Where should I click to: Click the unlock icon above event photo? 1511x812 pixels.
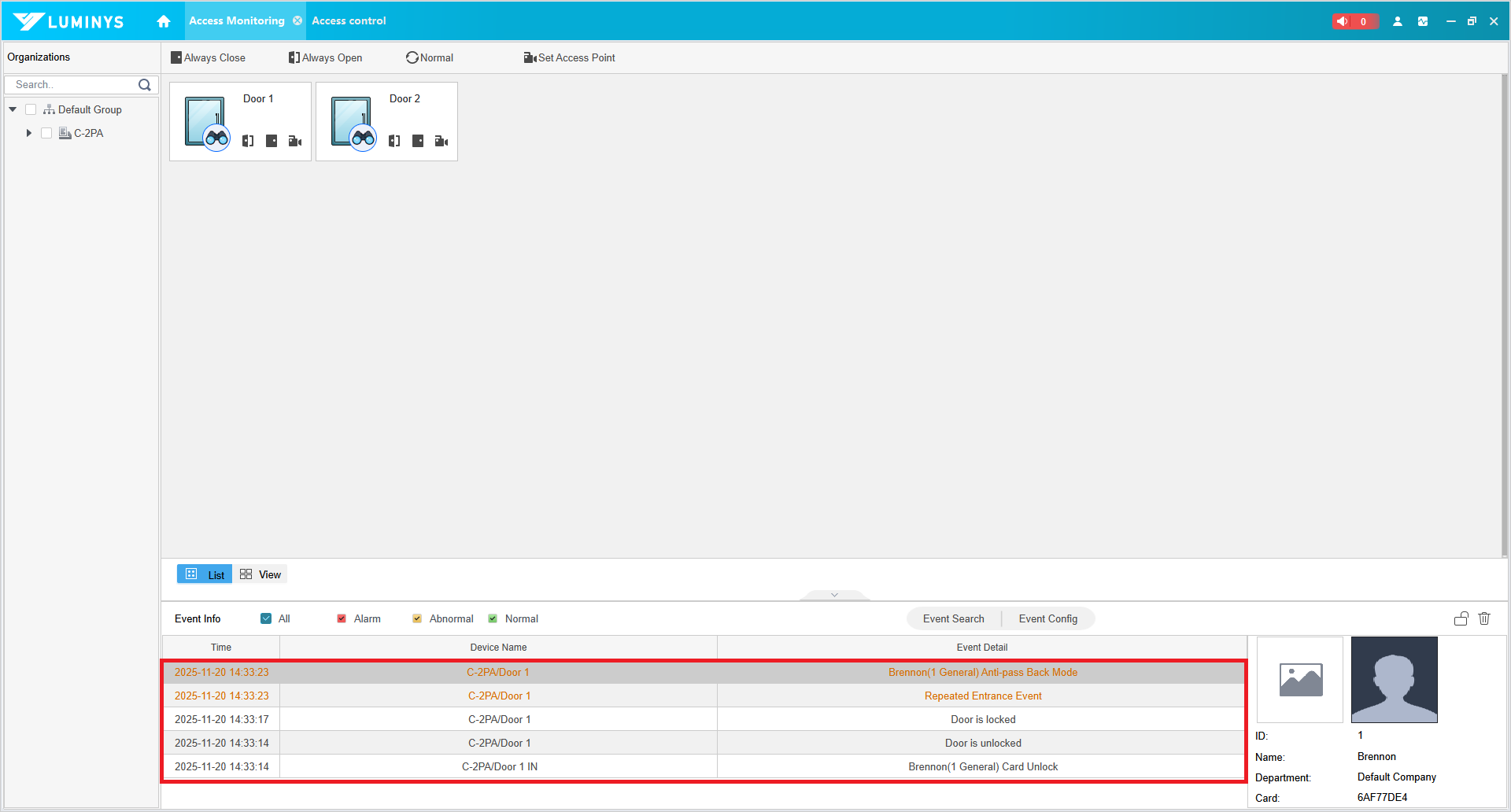(x=1461, y=618)
